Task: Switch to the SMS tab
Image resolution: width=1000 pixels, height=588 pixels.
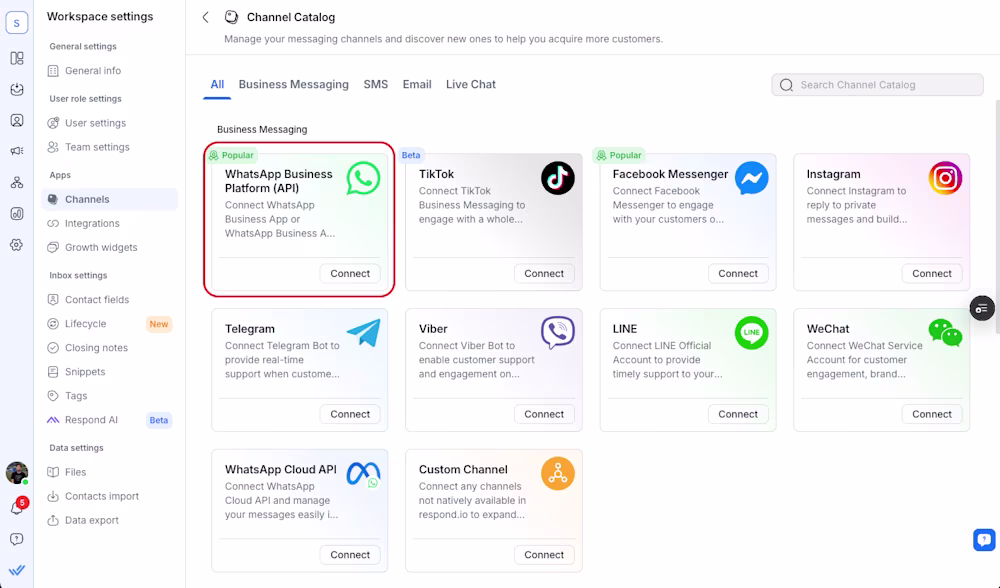Action: [x=376, y=84]
